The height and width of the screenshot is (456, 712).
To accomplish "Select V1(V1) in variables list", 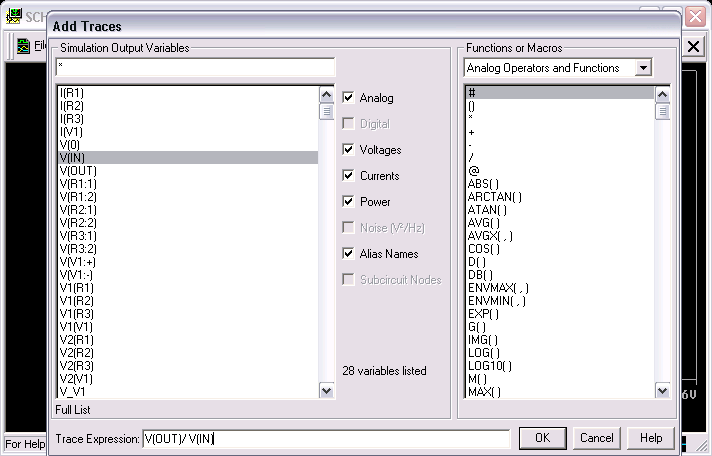I will pos(188,327).
